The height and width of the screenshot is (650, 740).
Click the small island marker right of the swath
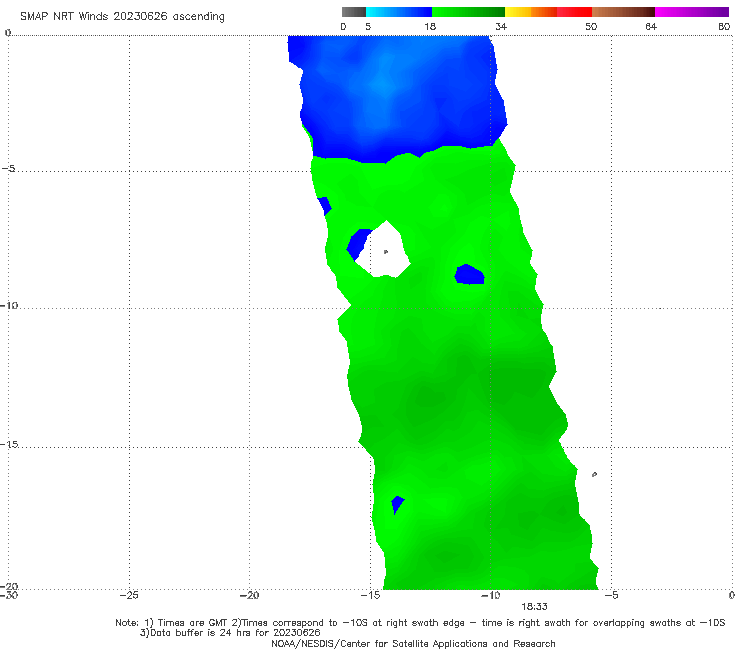pyautogui.click(x=594, y=474)
